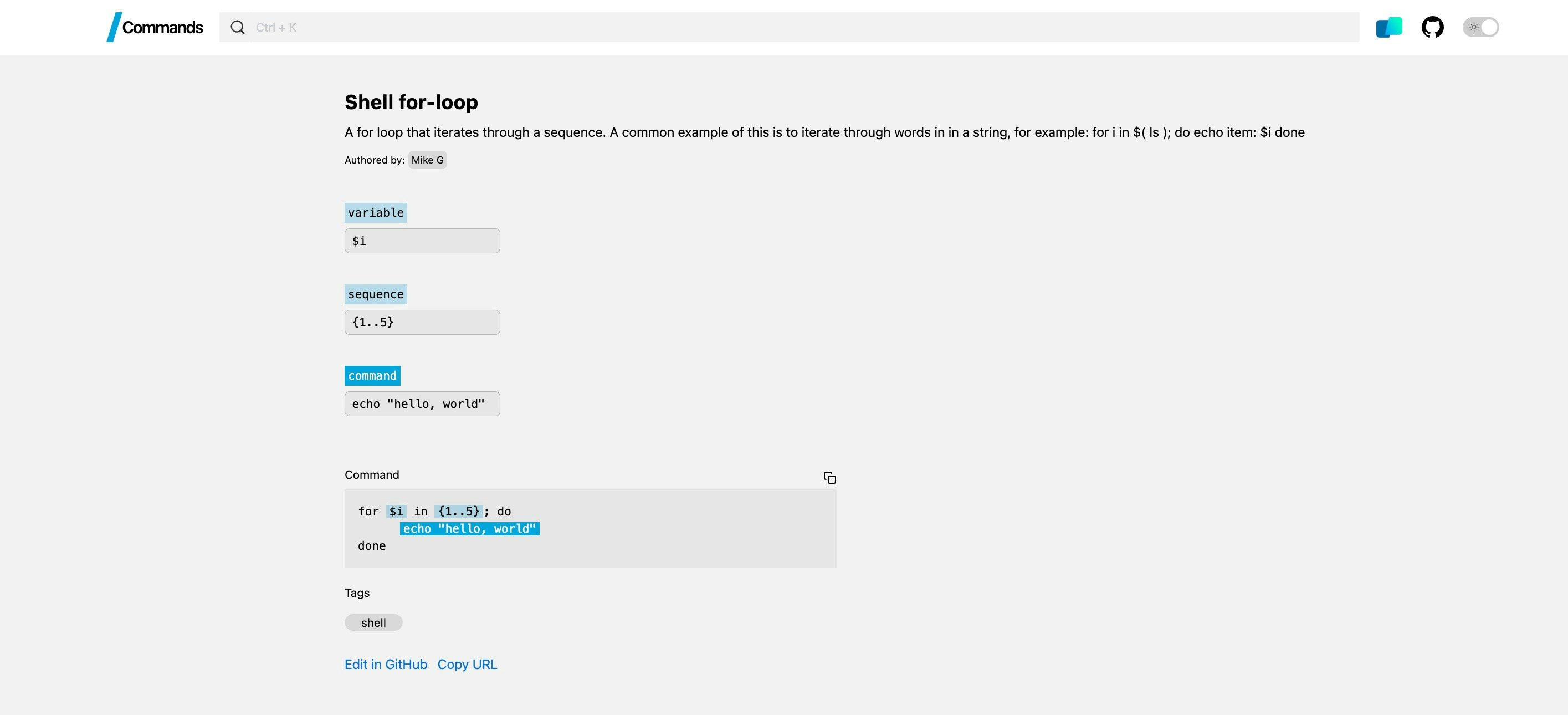Screen dimensions: 1568x715
Task: Click the sequence input containing {1..5}
Action: (422, 321)
